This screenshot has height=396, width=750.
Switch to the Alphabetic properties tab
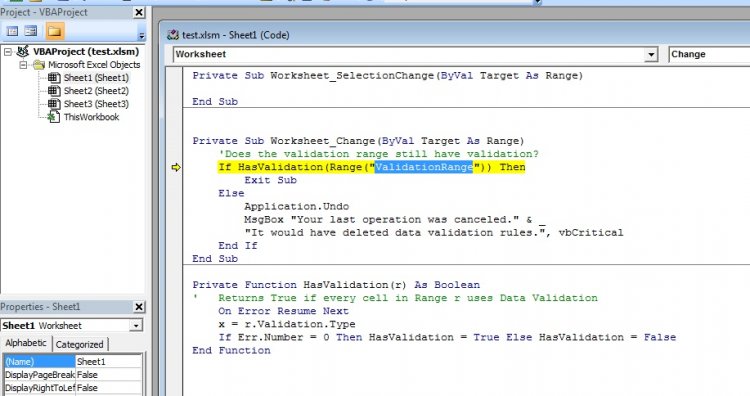(x=26, y=343)
